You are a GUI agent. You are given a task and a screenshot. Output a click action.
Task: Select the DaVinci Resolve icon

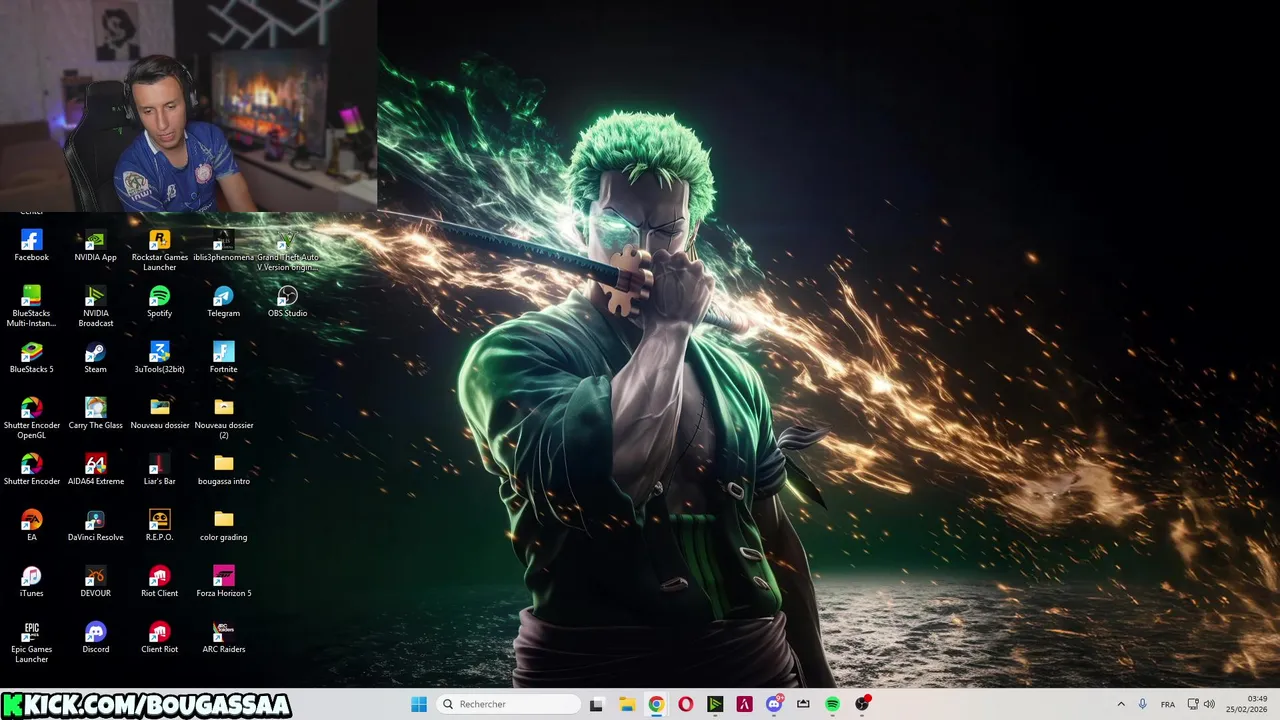[95, 525]
